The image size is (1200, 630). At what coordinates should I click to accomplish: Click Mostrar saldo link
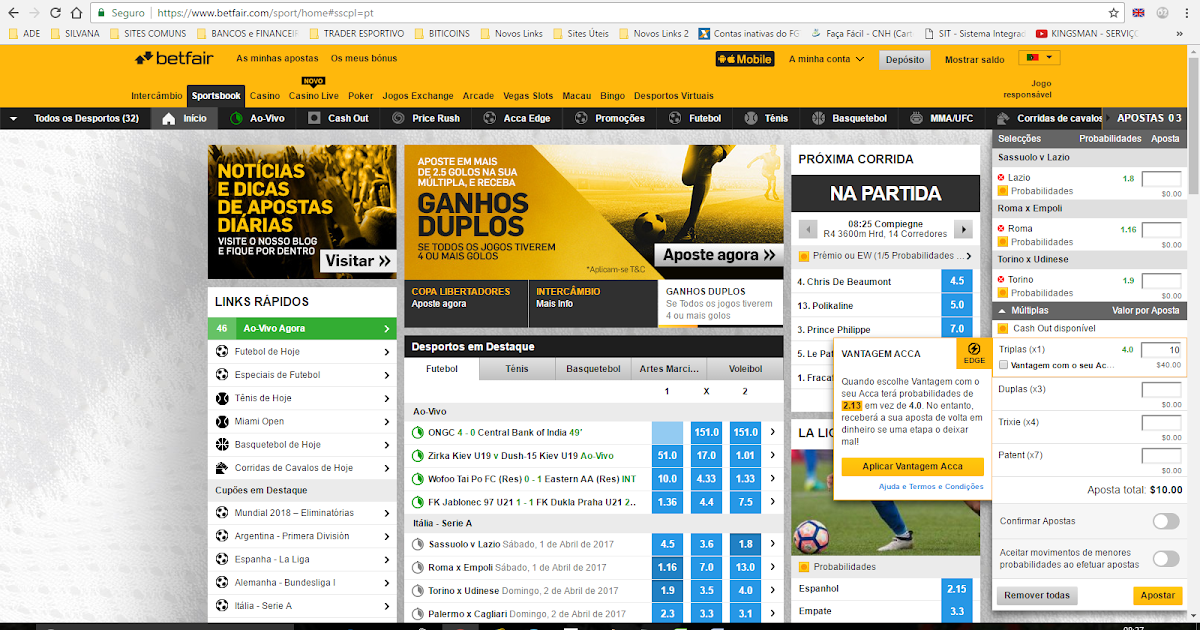[975, 60]
